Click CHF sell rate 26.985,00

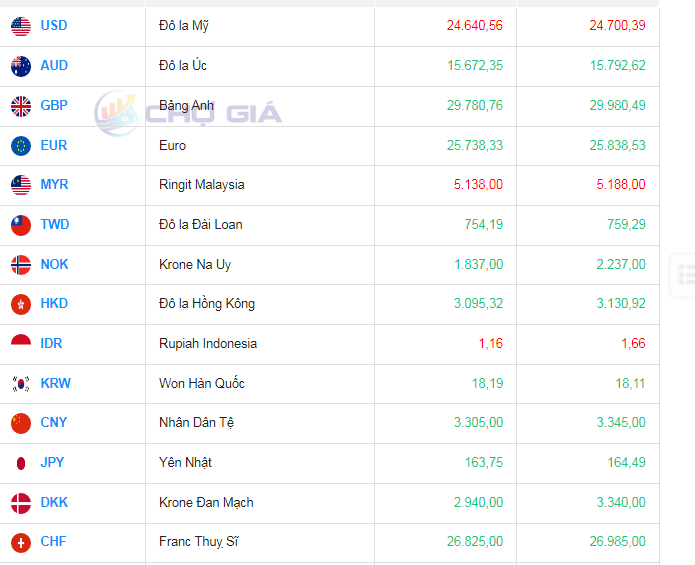[617, 542]
